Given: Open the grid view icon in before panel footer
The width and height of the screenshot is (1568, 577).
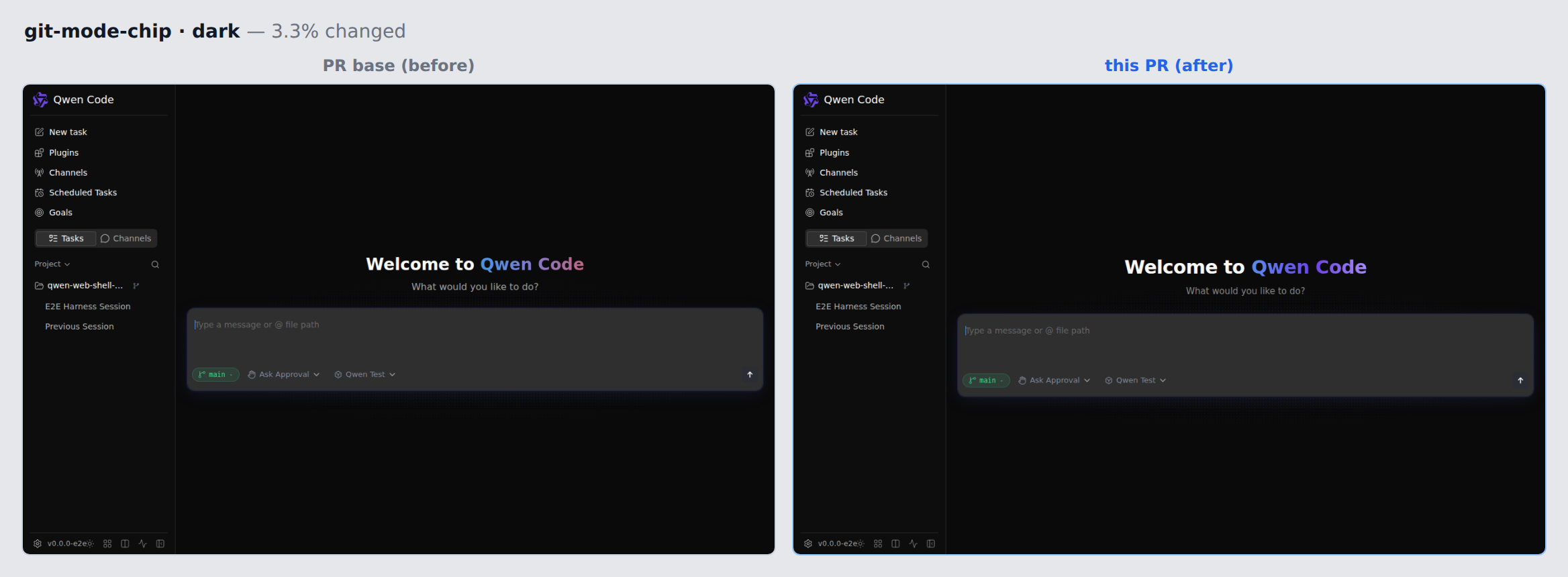Looking at the screenshot, I should tap(107, 543).
